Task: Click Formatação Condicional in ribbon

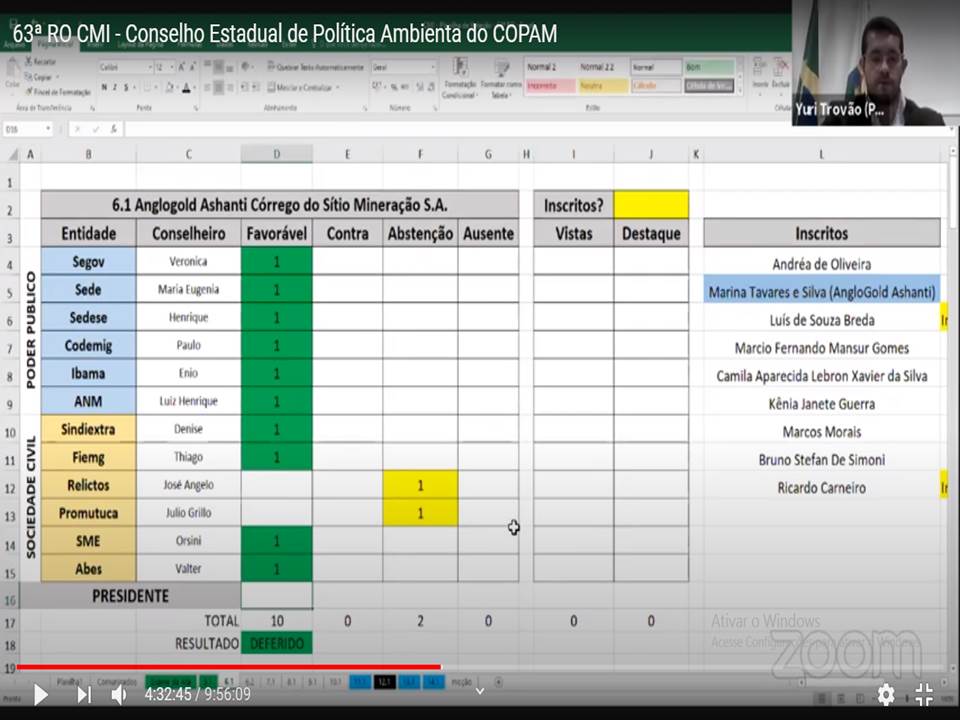Action: point(460,76)
